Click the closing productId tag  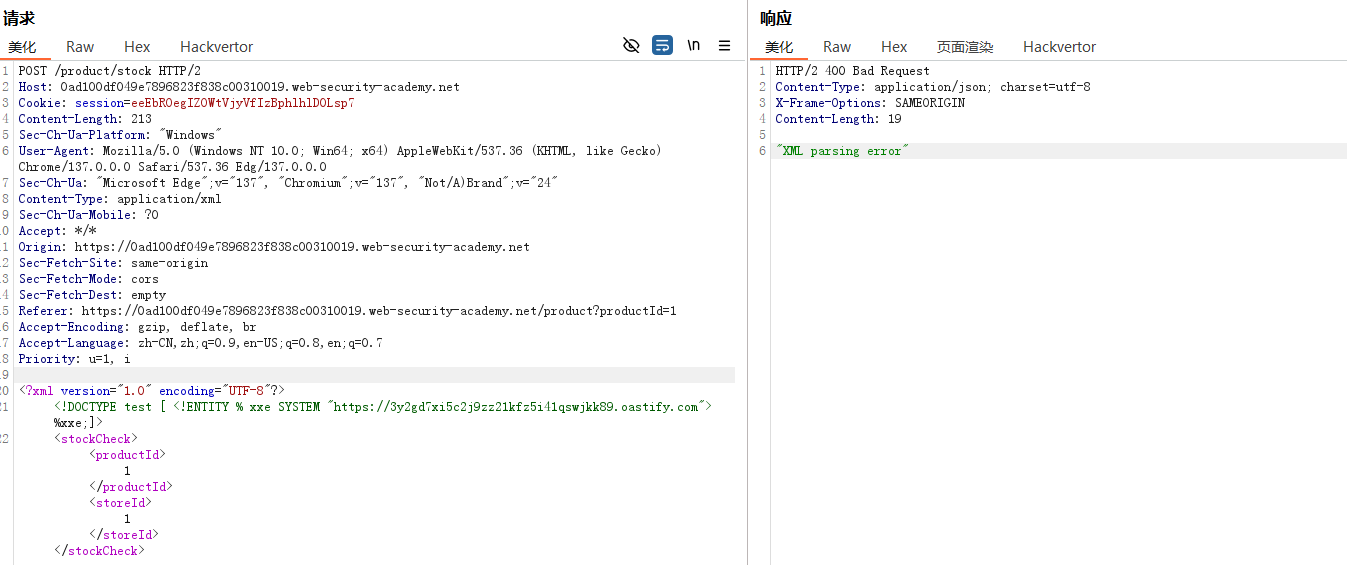tap(131, 487)
